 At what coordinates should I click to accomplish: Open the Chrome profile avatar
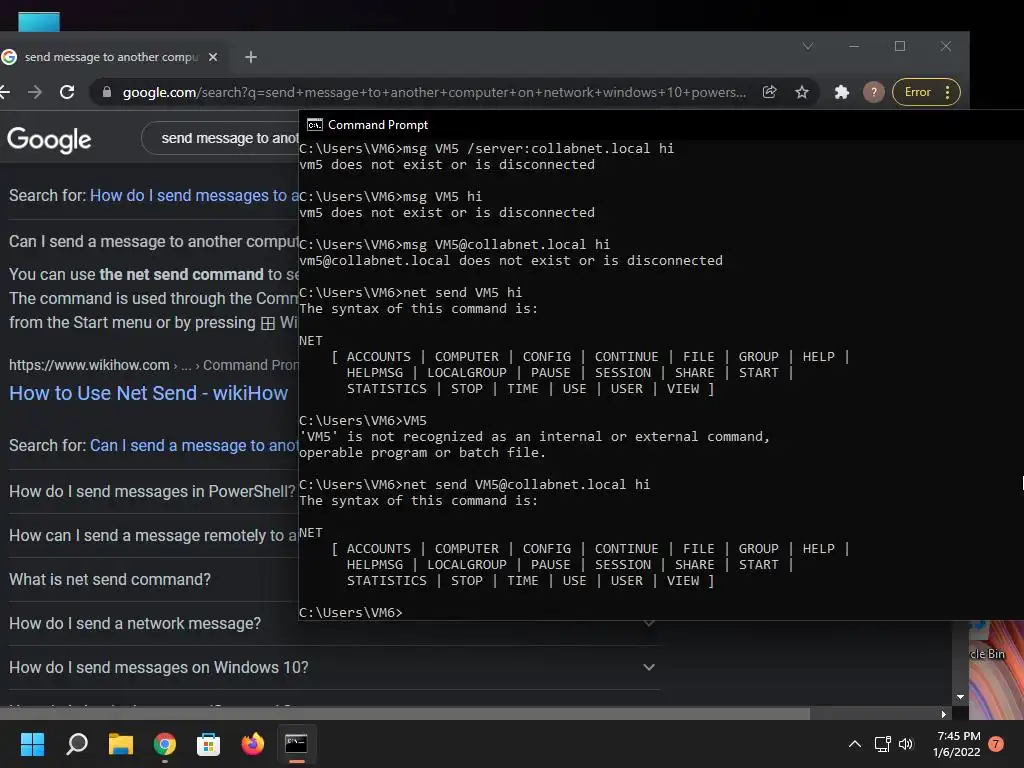click(x=874, y=92)
